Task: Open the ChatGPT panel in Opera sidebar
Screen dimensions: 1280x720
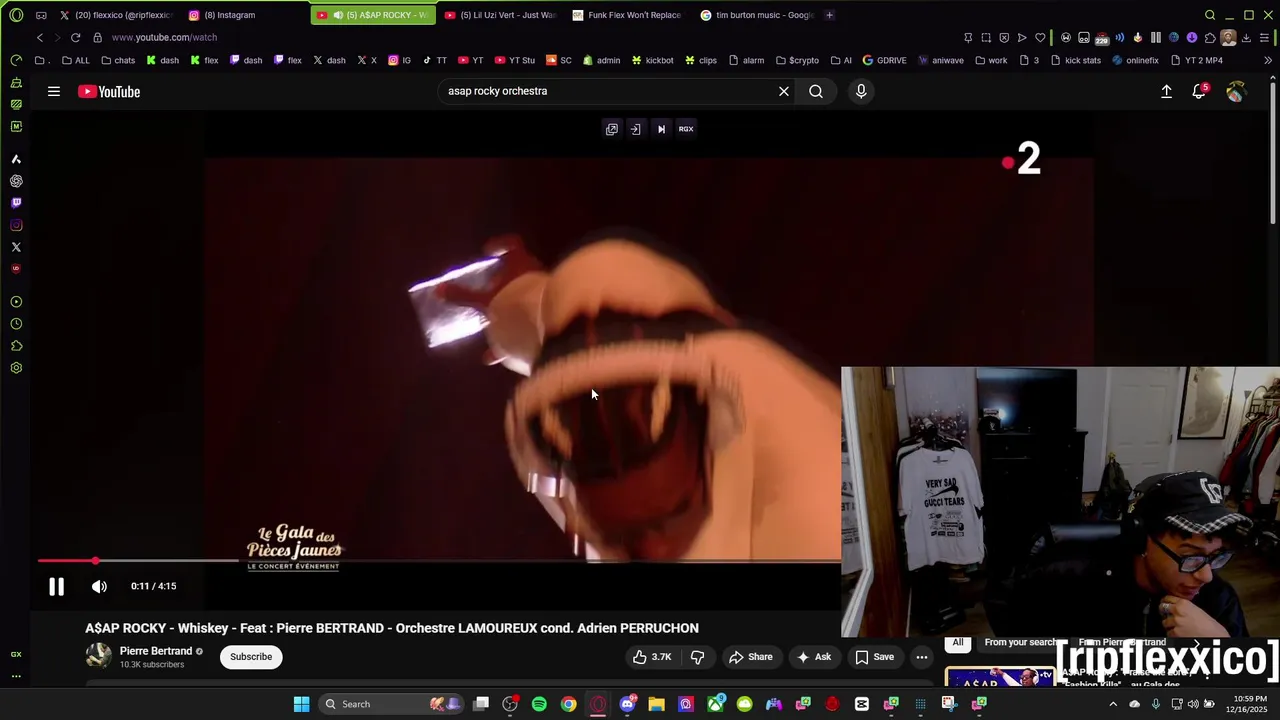Action: 16,181
